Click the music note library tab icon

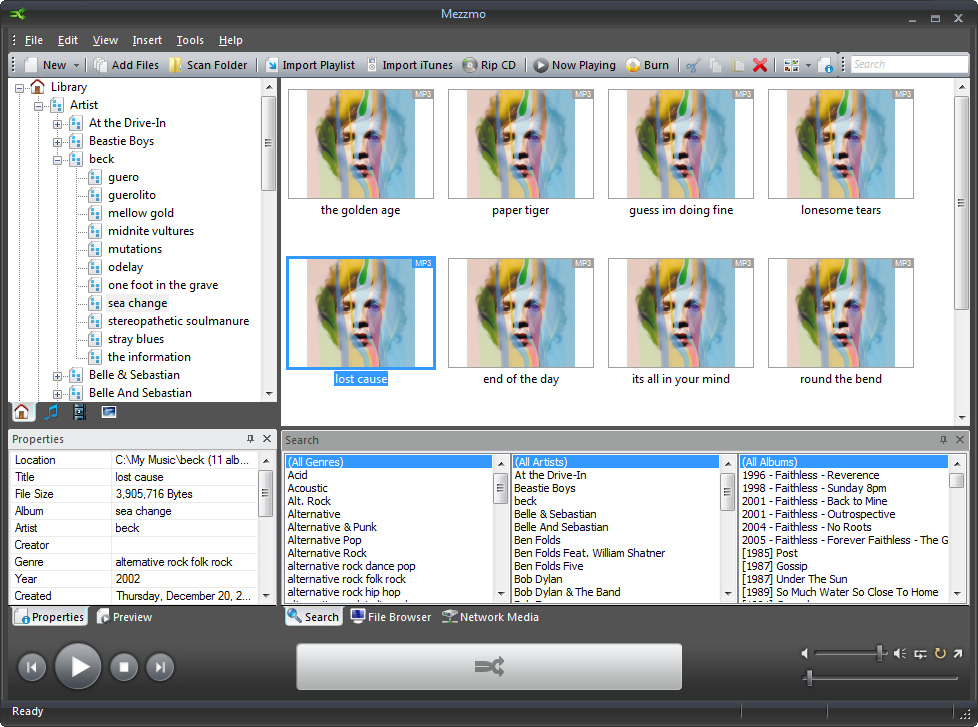51,412
